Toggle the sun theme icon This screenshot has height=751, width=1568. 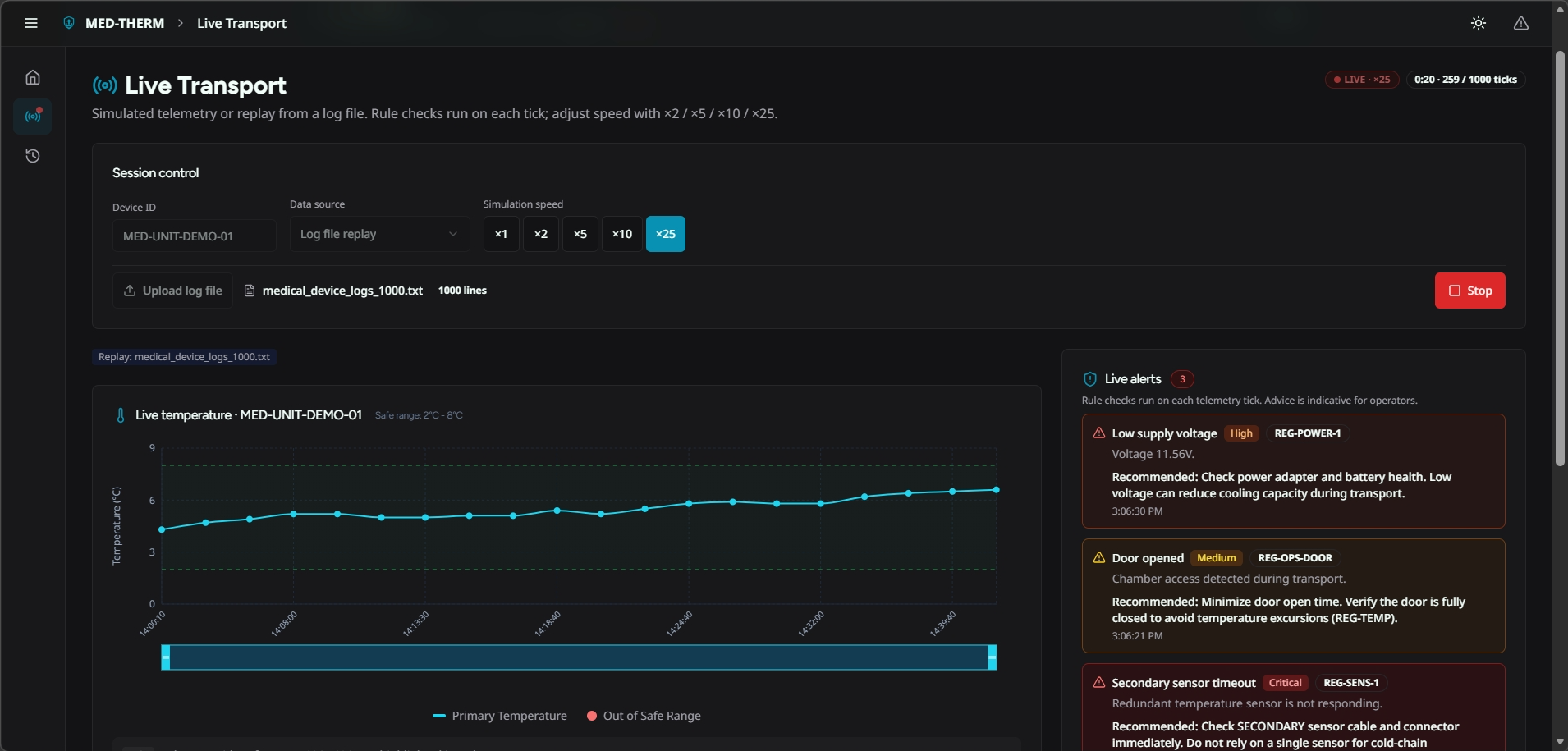(1479, 23)
